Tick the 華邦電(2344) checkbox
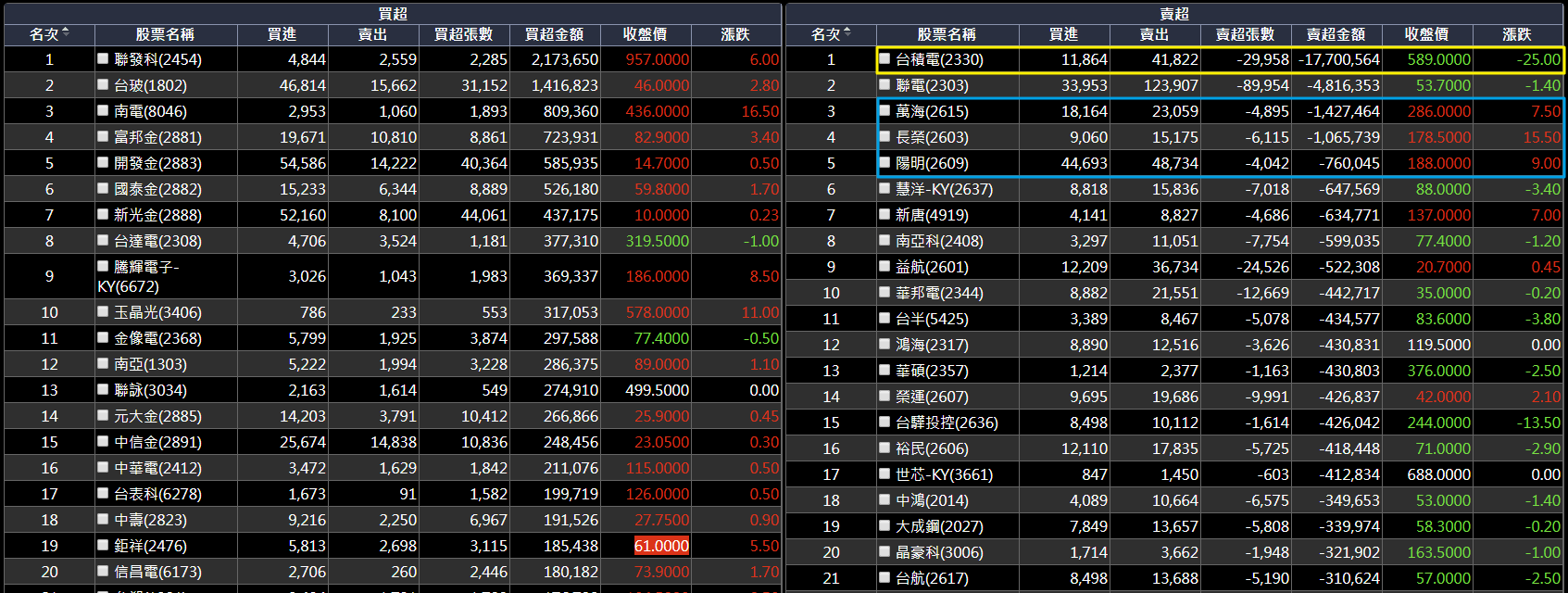Image resolution: width=1568 pixels, height=593 pixels. tap(884, 292)
